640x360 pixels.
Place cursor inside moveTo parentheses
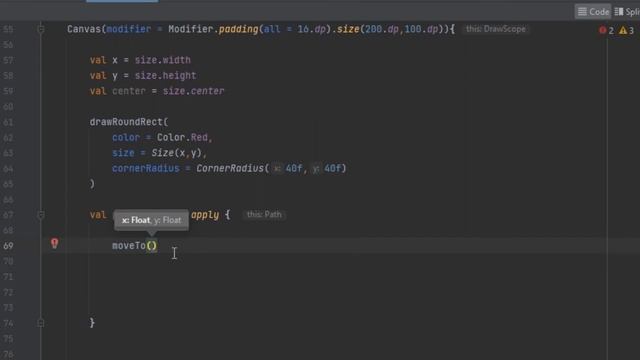point(151,246)
